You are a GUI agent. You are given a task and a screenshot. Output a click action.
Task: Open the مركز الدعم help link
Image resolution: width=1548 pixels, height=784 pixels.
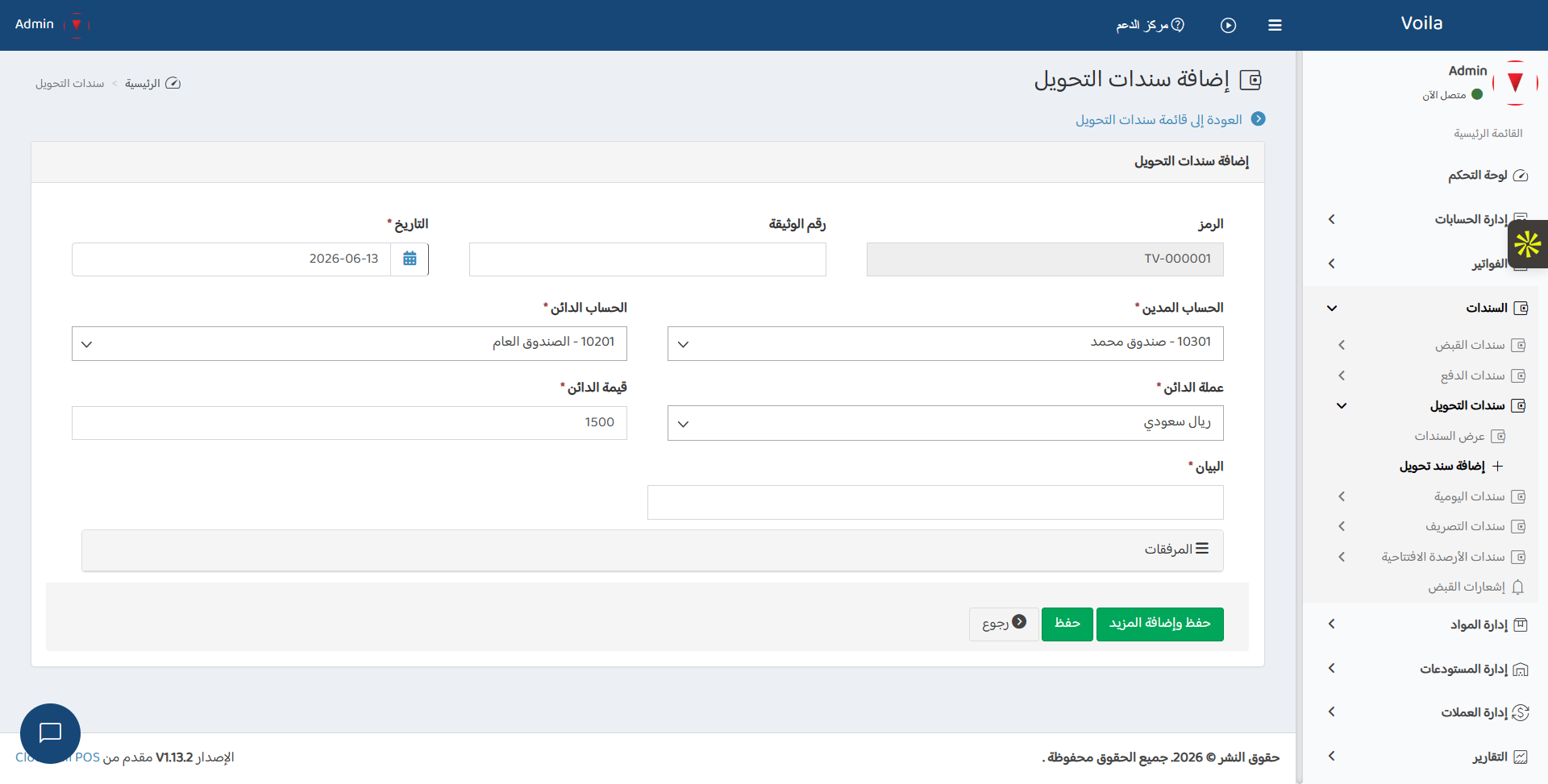[x=1150, y=25]
